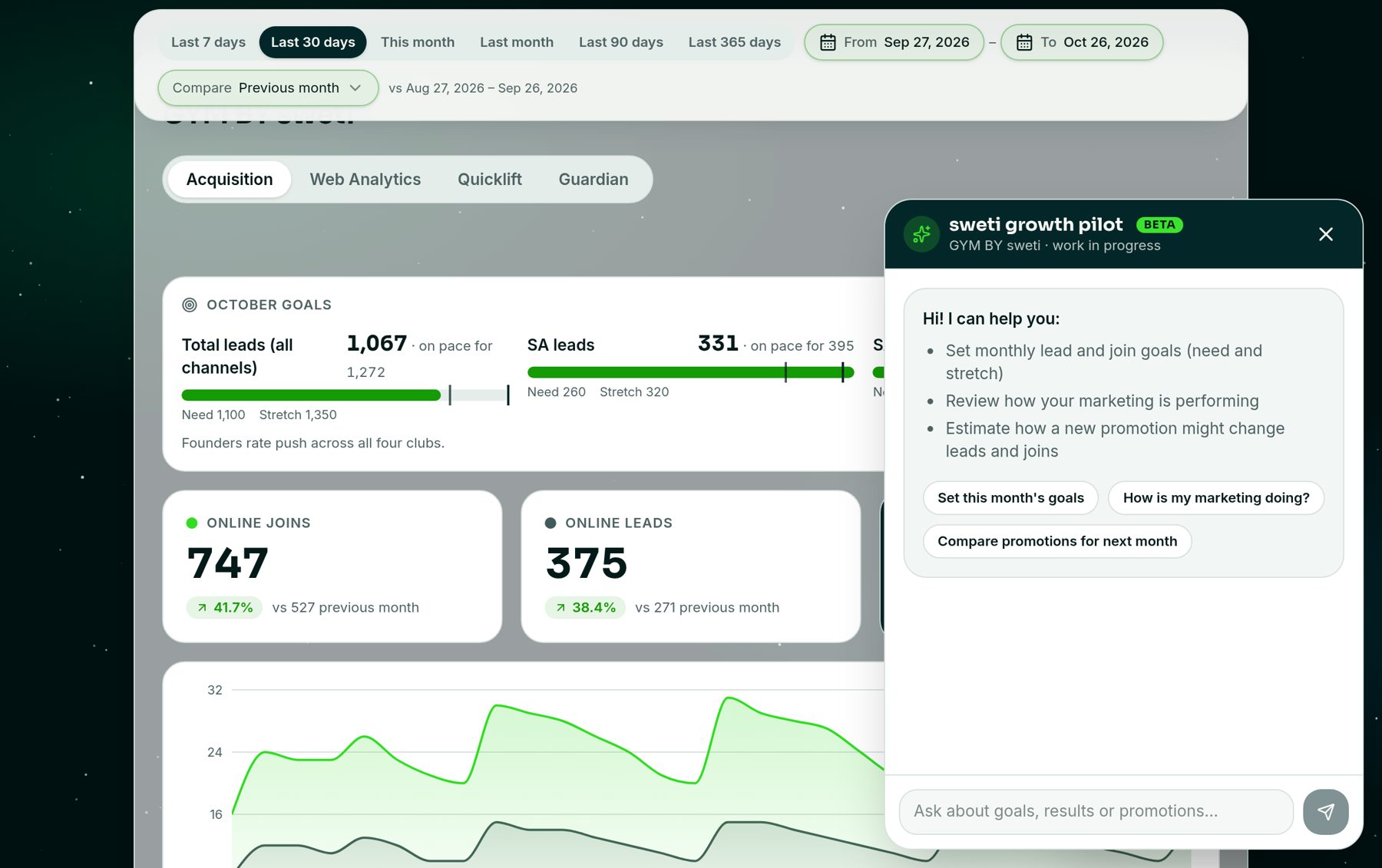1382x868 pixels.
Task: Open the From Sep 27, 2026 date picker
Action: pos(894,42)
